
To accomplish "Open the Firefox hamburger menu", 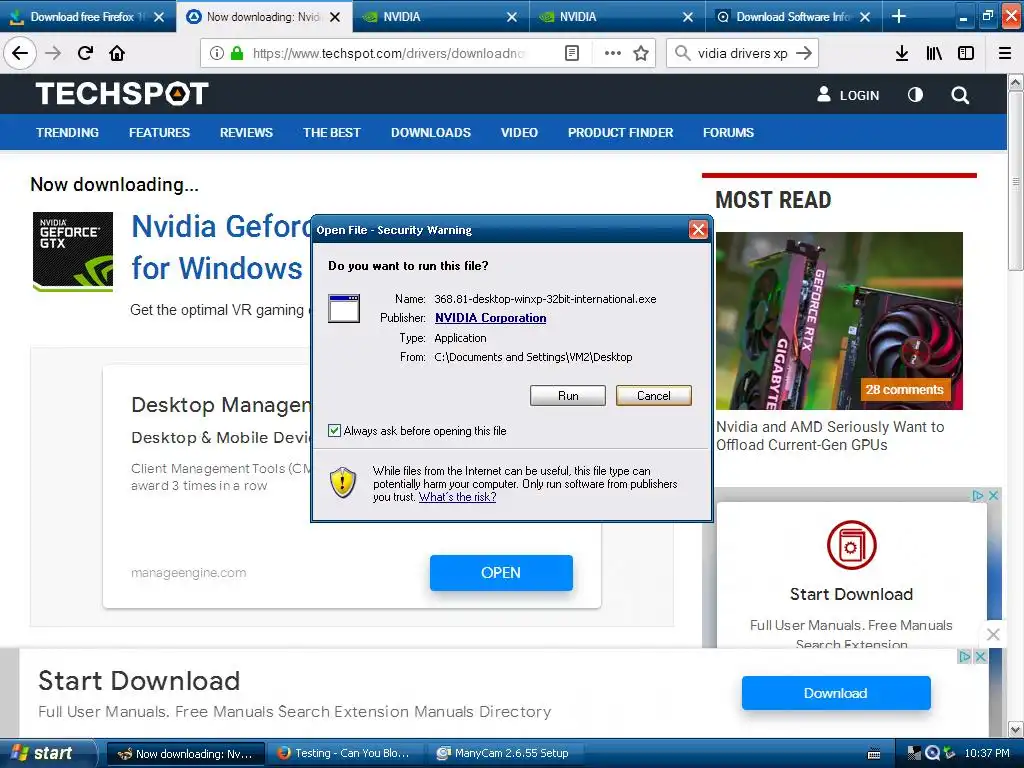I will coord(1005,53).
